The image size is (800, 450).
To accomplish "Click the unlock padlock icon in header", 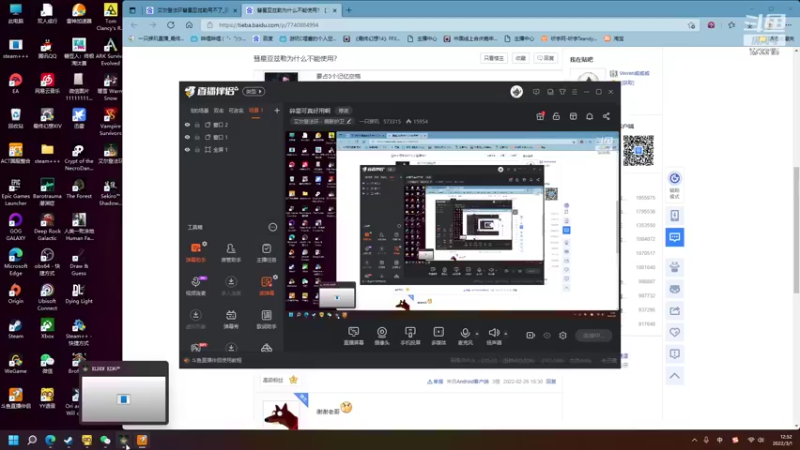I will click(556, 116).
